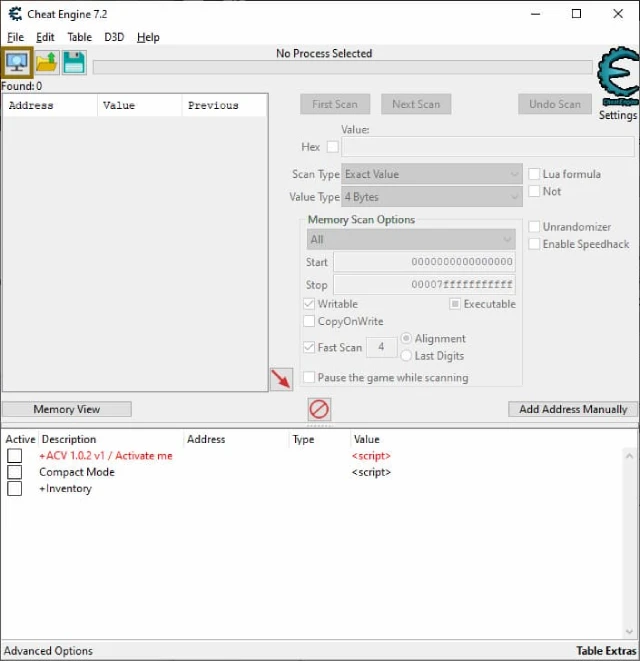Open the Memory Scan Options All dropdown
Viewport: 640px width, 661px height.
[x=411, y=239]
